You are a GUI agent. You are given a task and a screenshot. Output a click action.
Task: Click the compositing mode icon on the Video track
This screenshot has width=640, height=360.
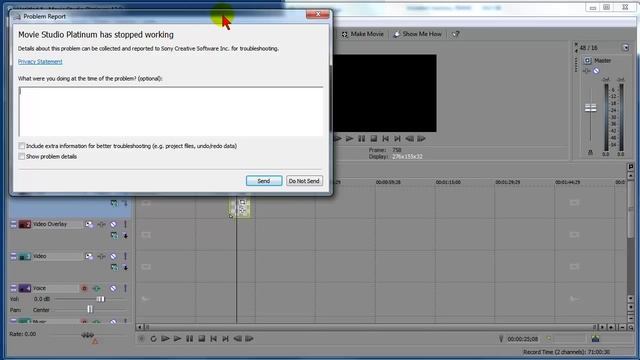114,268
